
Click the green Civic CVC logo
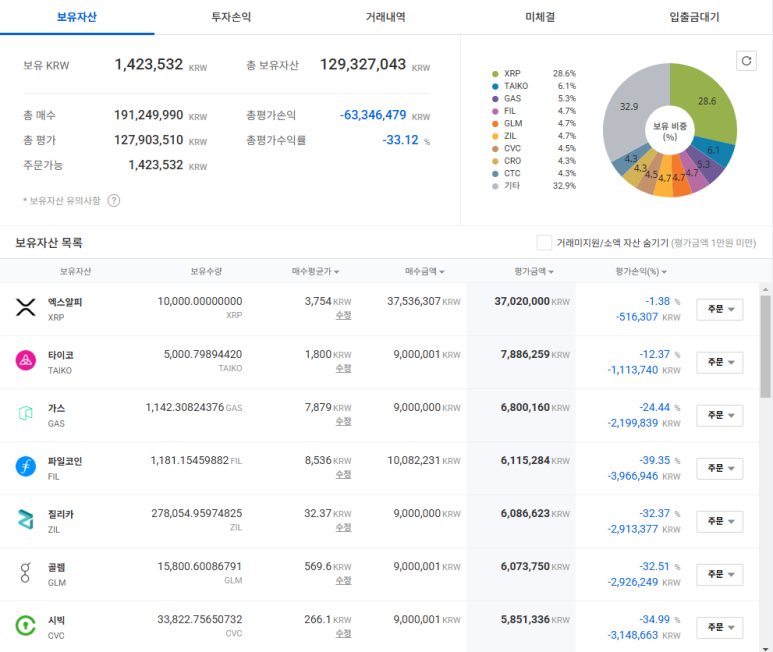26,625
